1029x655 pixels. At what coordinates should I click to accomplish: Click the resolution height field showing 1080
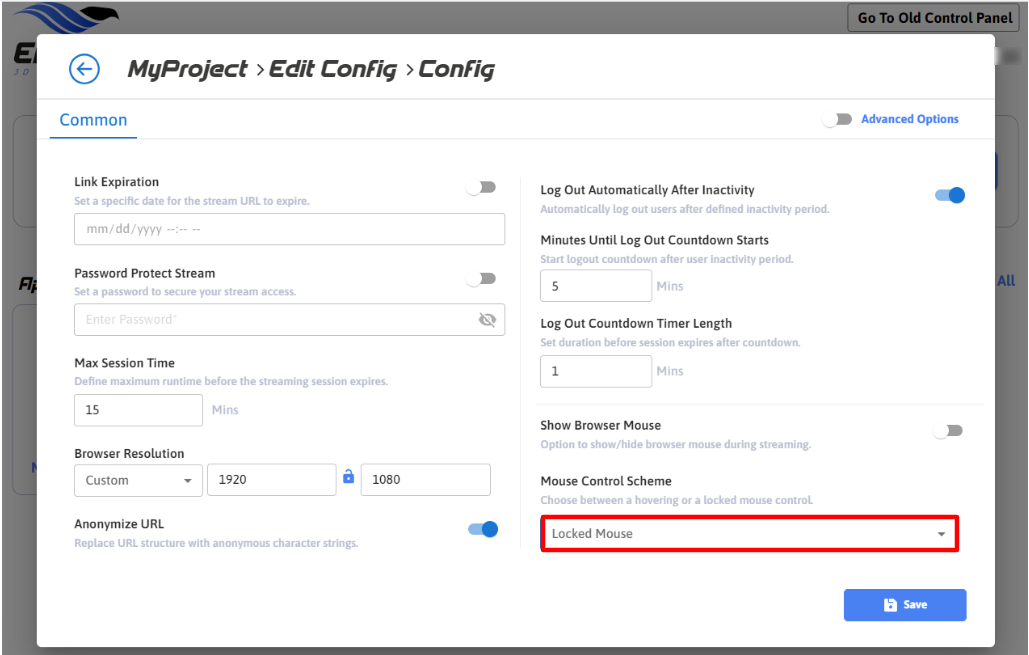click(x=425, y=480)
